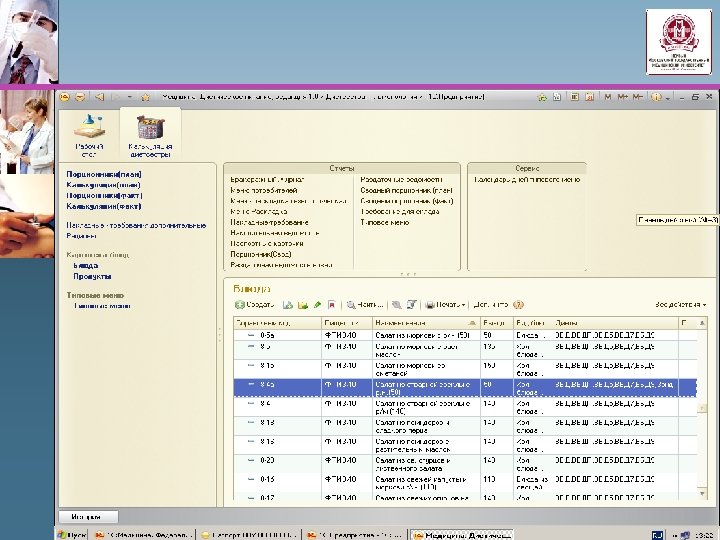Click the help question mark icon
Image resolution: width=720 pixels, height=540 pixels.
pyautogui.click(x=518, y=305)
